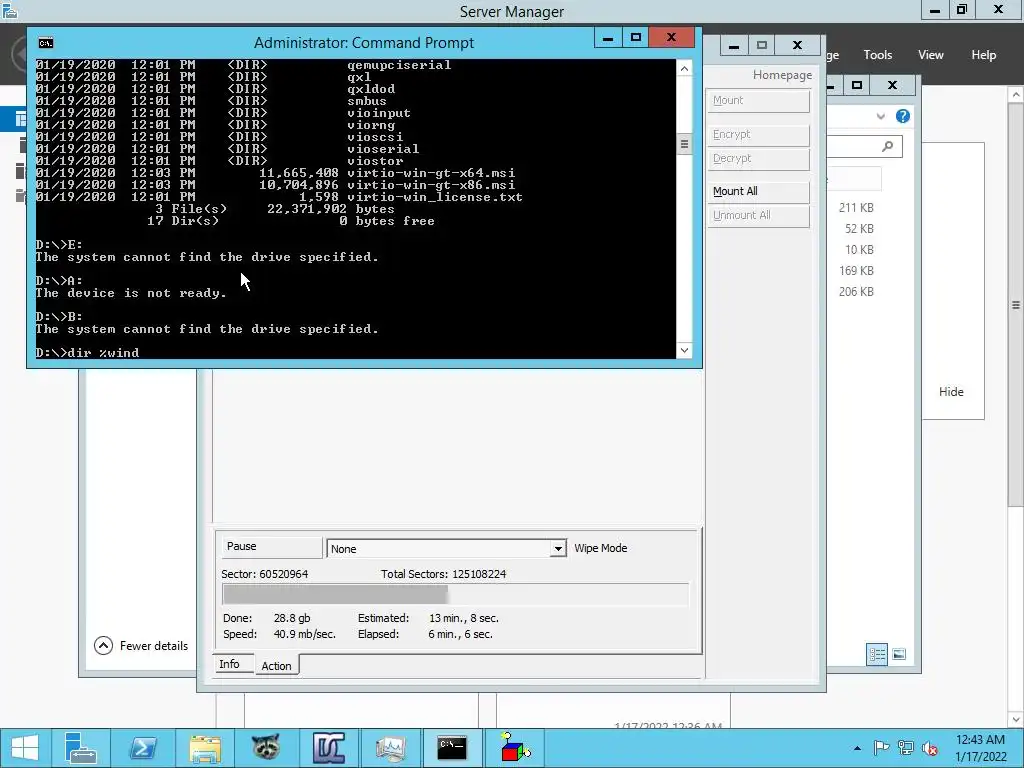Open the performance monitor taskbar icon
Screen dimensions: 1024x768
click(391, 748)
